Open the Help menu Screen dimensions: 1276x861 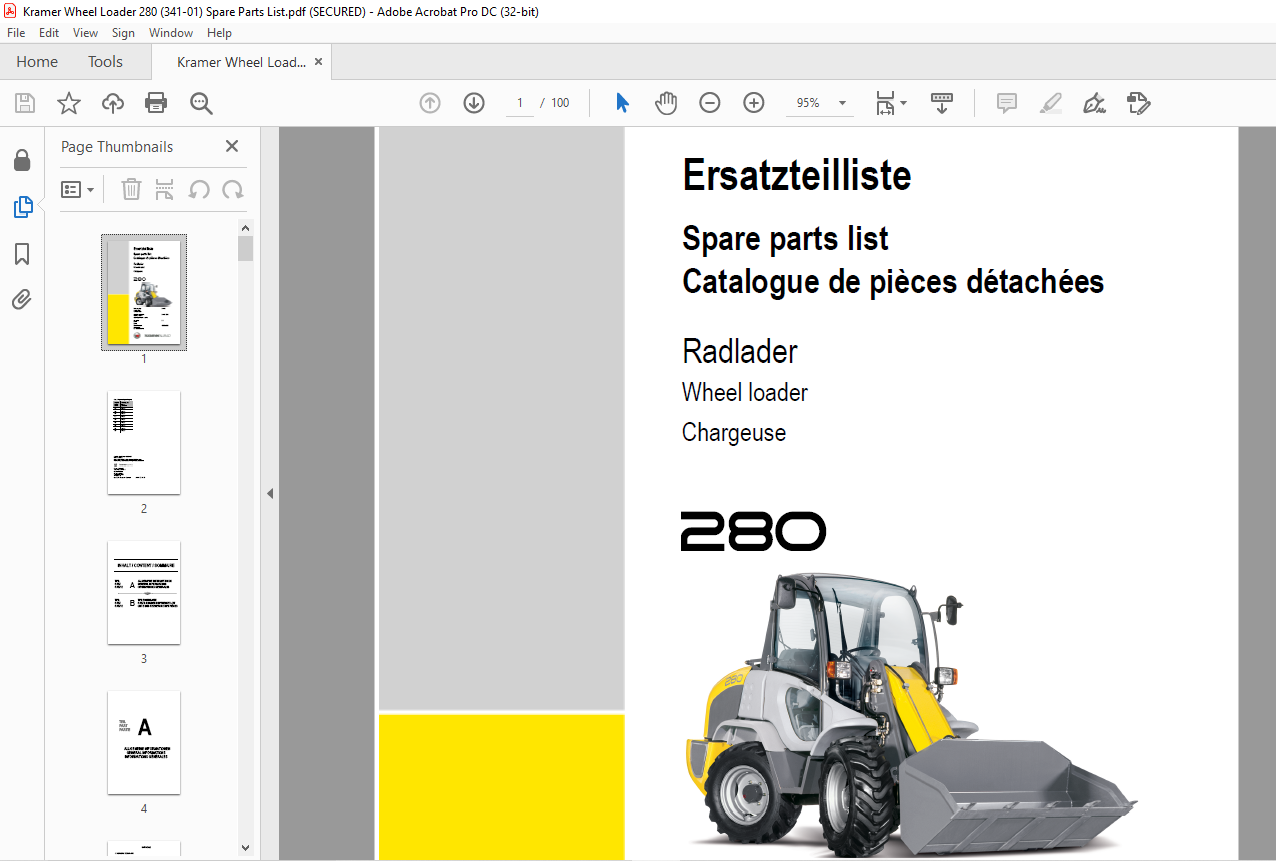pyautogui.click(x=219, y=33)
